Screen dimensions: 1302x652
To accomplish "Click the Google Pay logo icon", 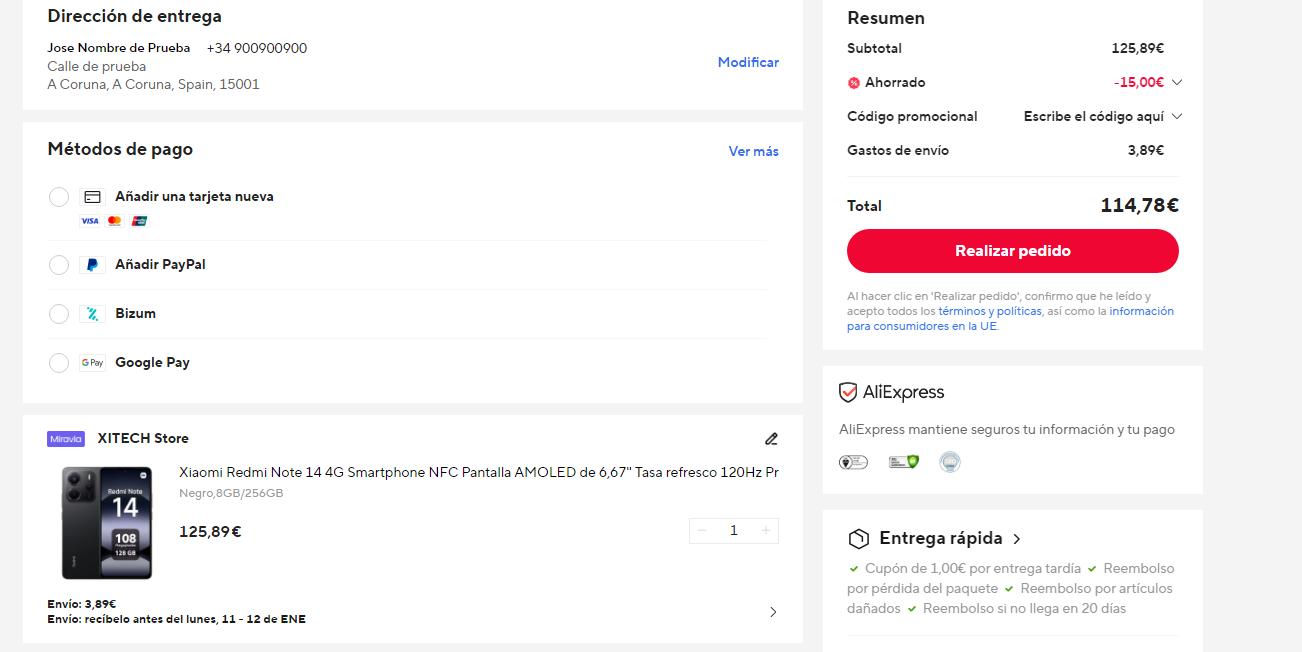I will pyautogui.click(x=92, y=363).
